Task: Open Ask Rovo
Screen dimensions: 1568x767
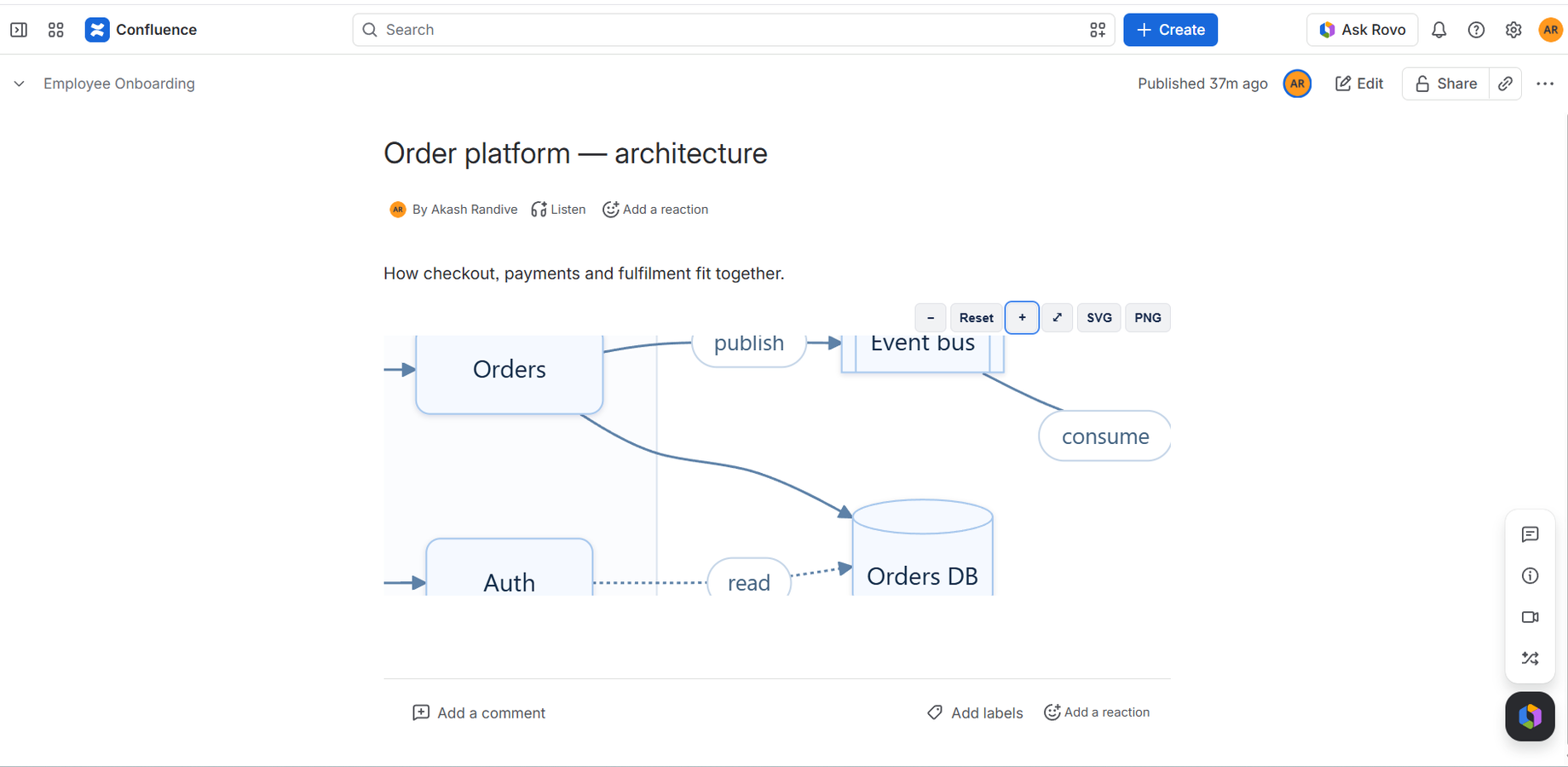Action: point(1363,30)
